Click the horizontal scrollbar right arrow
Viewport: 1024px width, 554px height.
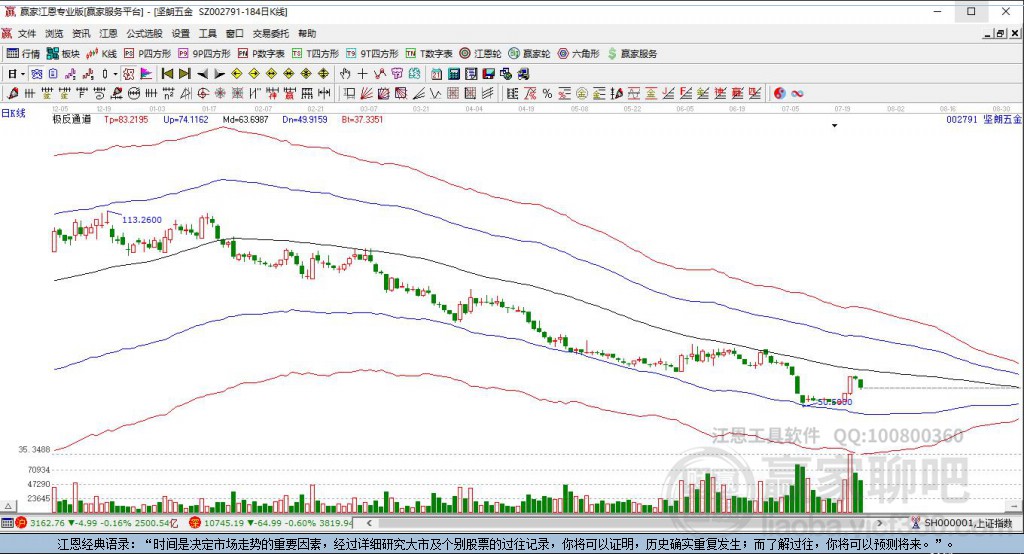coord(879,523)
